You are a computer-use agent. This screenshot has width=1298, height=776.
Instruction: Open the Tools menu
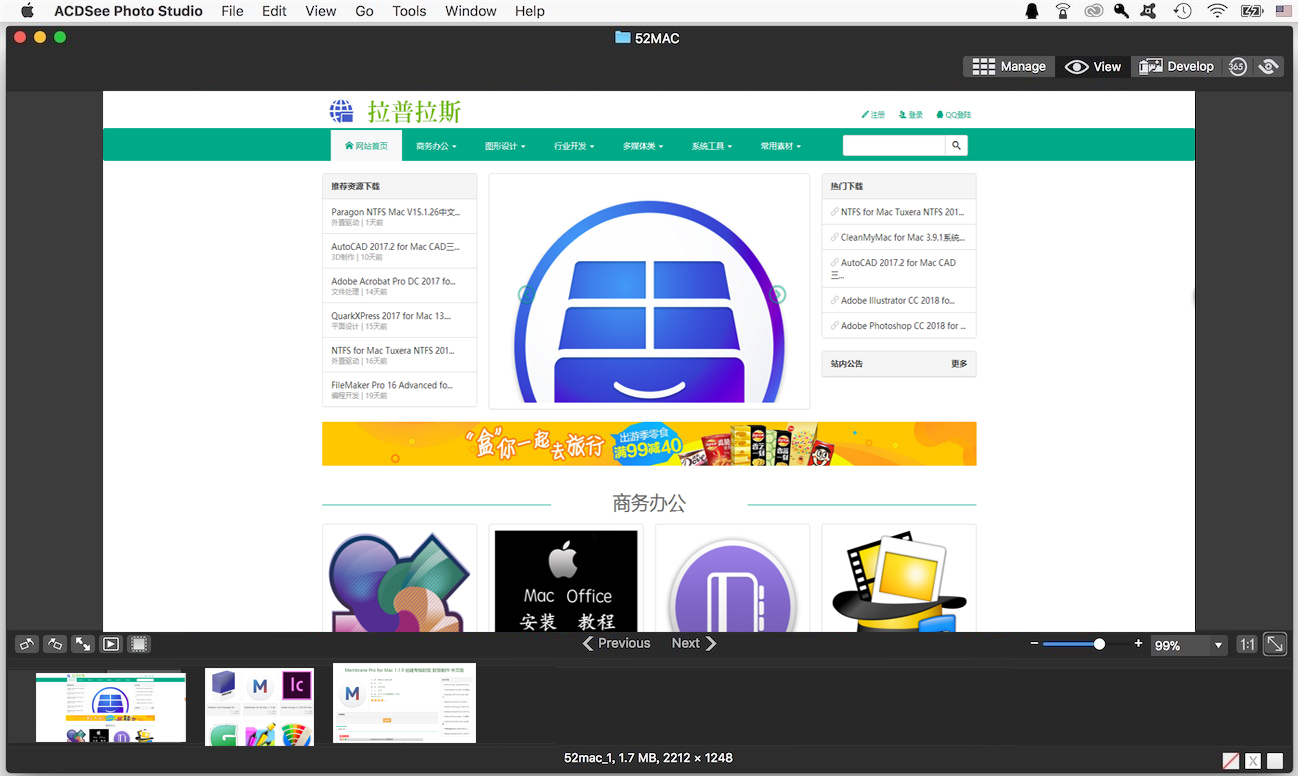(x=409, y=11)
